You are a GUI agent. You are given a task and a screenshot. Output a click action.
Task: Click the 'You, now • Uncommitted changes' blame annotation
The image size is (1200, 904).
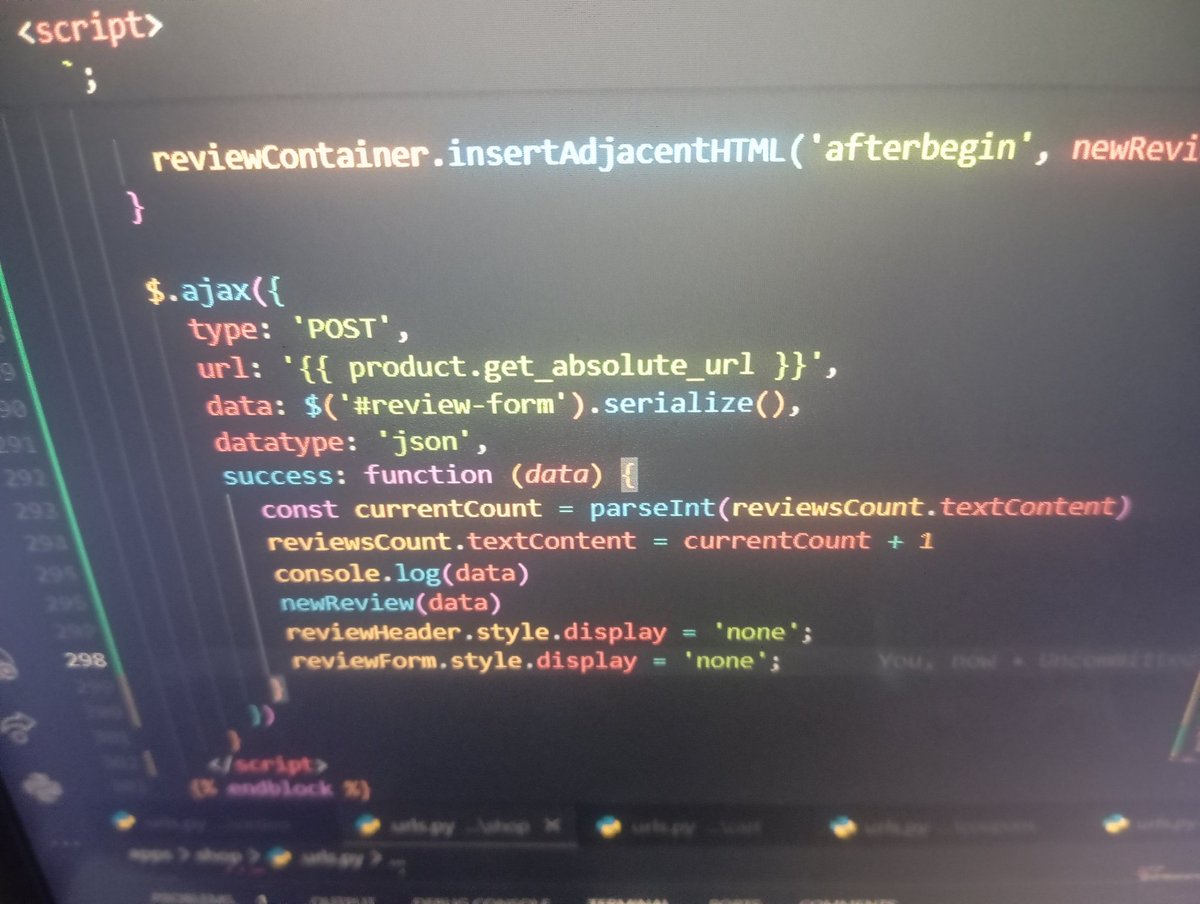[x=1040, y=661]
